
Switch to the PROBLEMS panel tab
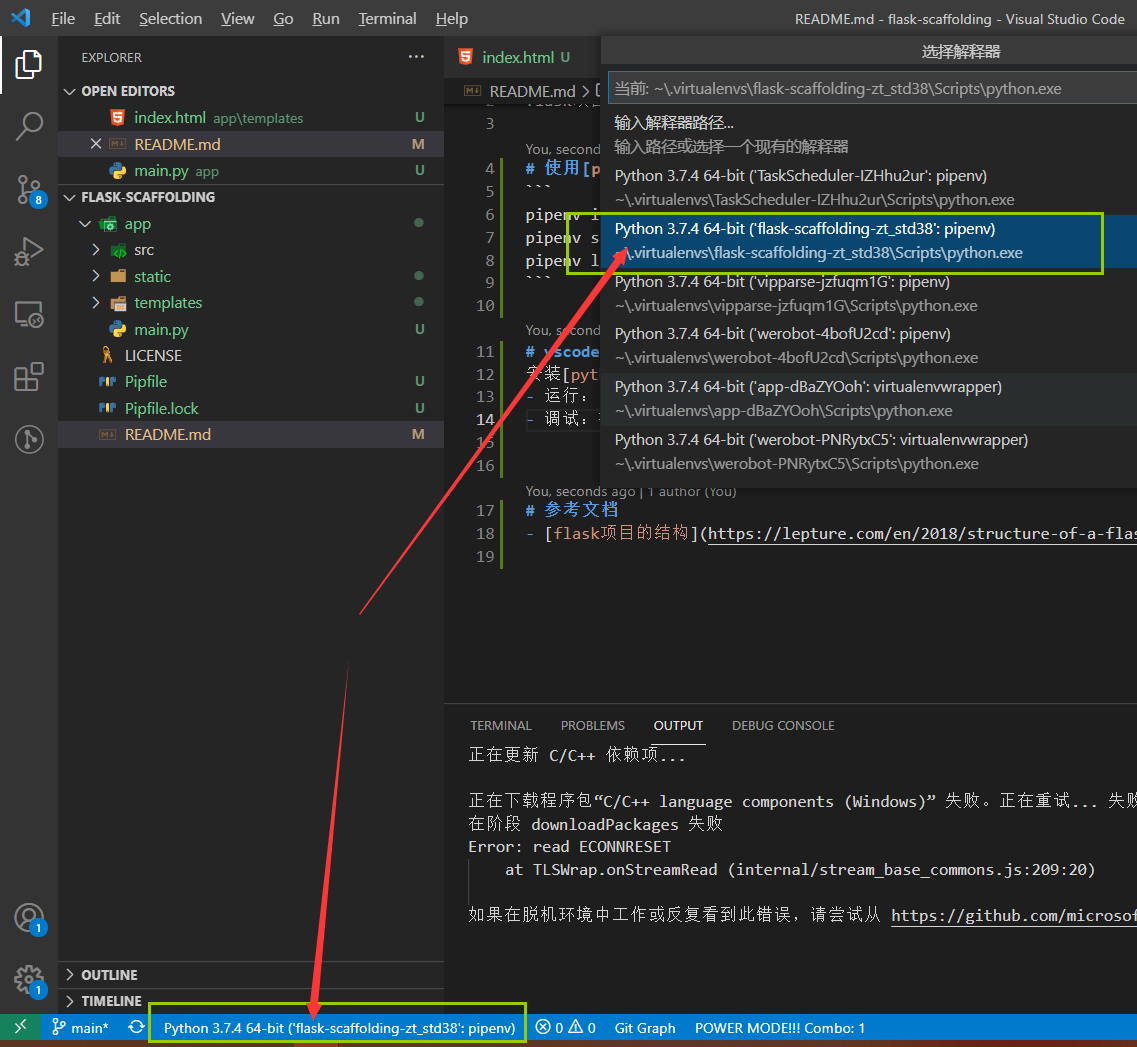click(x=592, y=725)
